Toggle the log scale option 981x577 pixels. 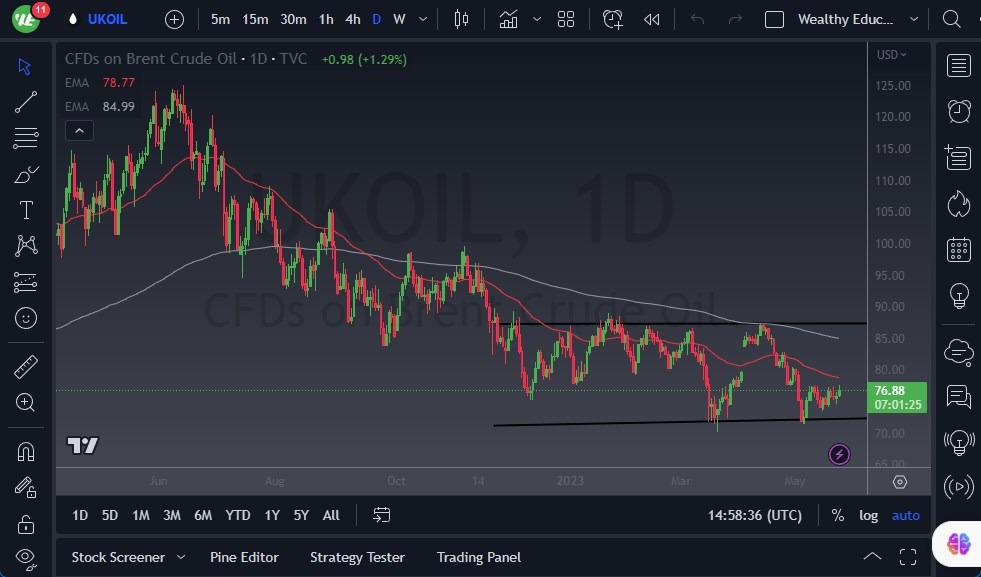tap(868, 515)
